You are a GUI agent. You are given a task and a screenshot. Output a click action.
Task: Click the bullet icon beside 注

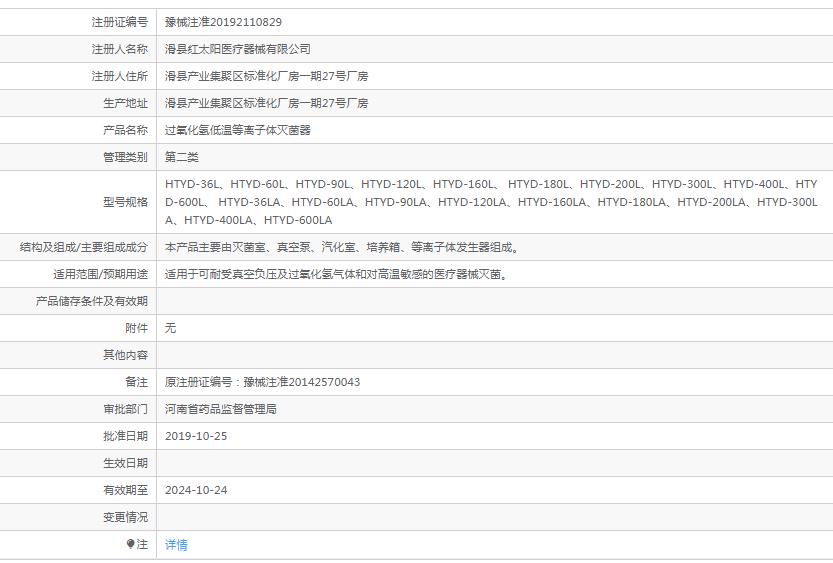click(130, 544)
